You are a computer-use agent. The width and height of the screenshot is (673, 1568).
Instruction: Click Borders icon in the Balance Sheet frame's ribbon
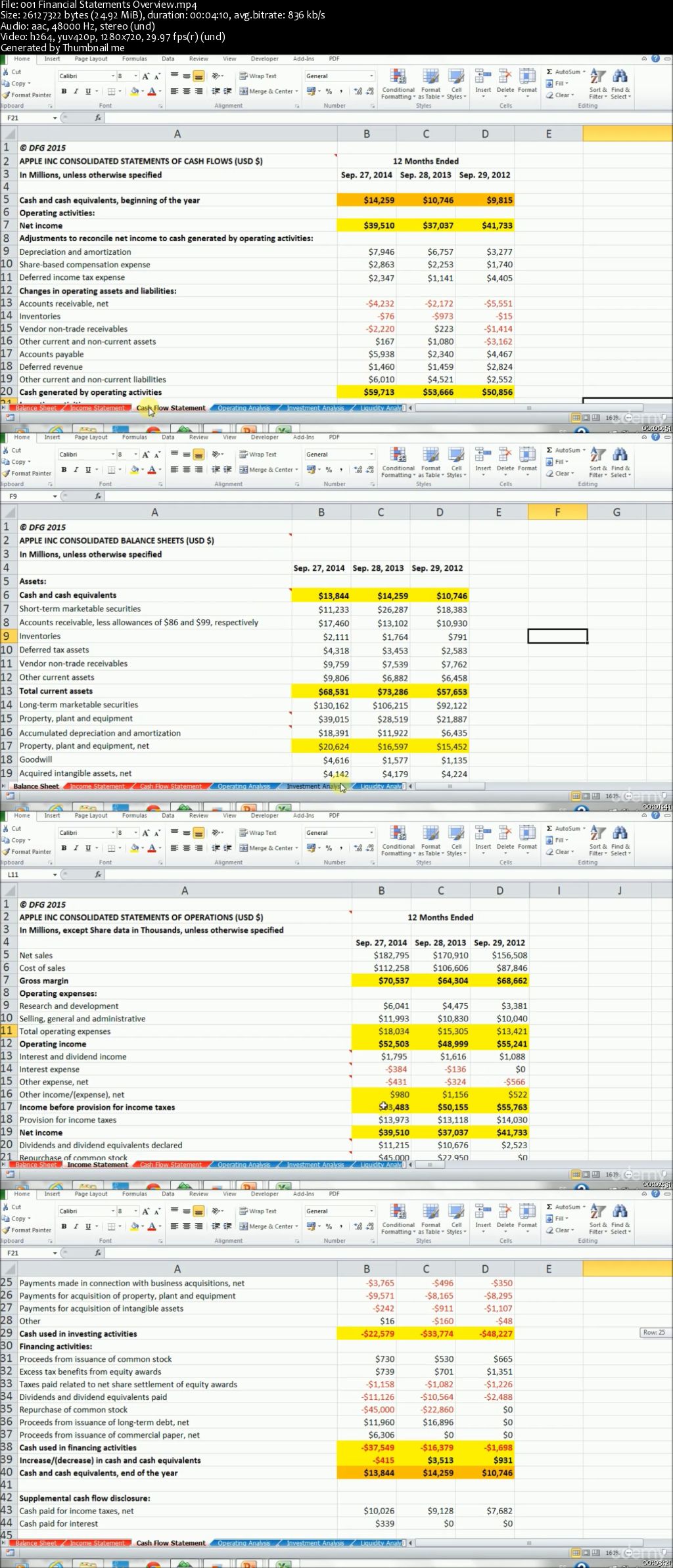[x=112, y=470]
